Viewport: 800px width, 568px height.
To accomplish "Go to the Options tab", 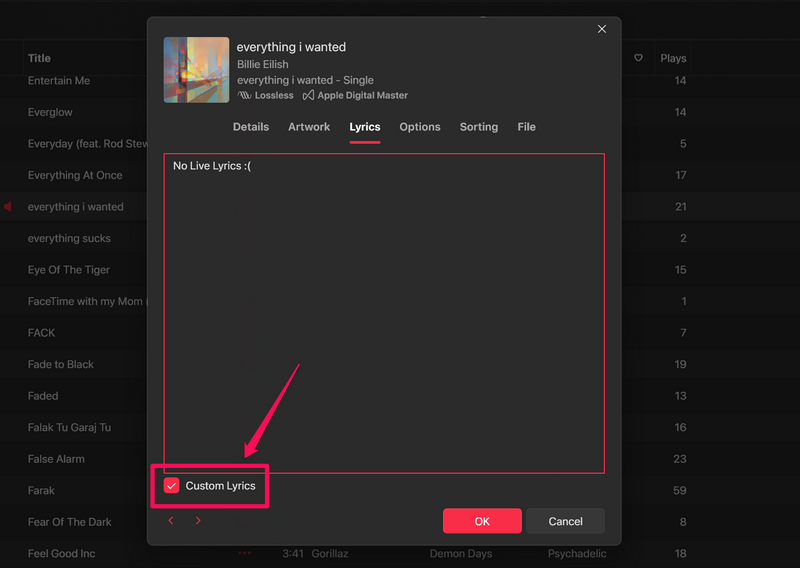I will [x=420, y=127].
